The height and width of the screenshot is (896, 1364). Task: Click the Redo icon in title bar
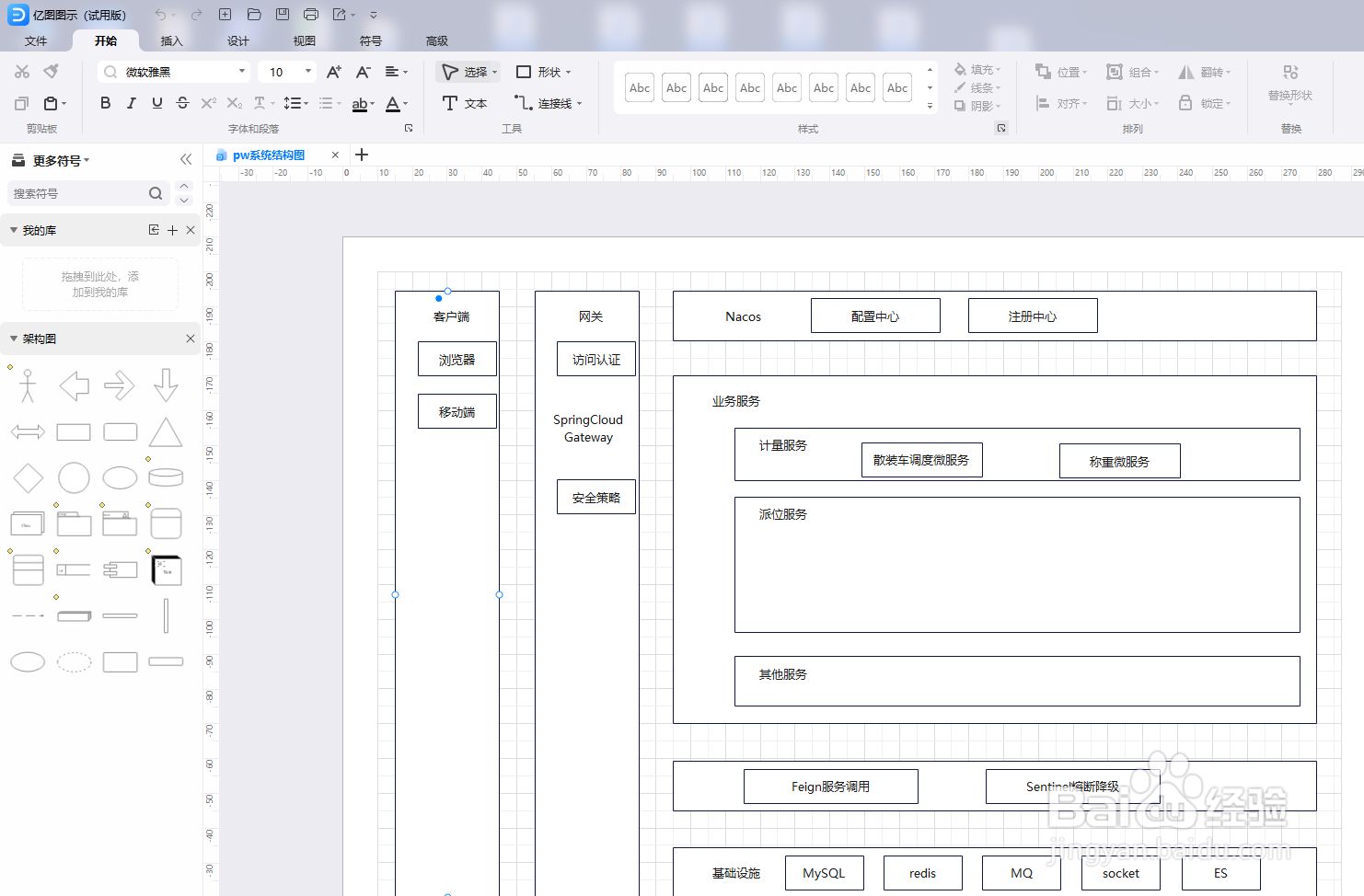196,15
